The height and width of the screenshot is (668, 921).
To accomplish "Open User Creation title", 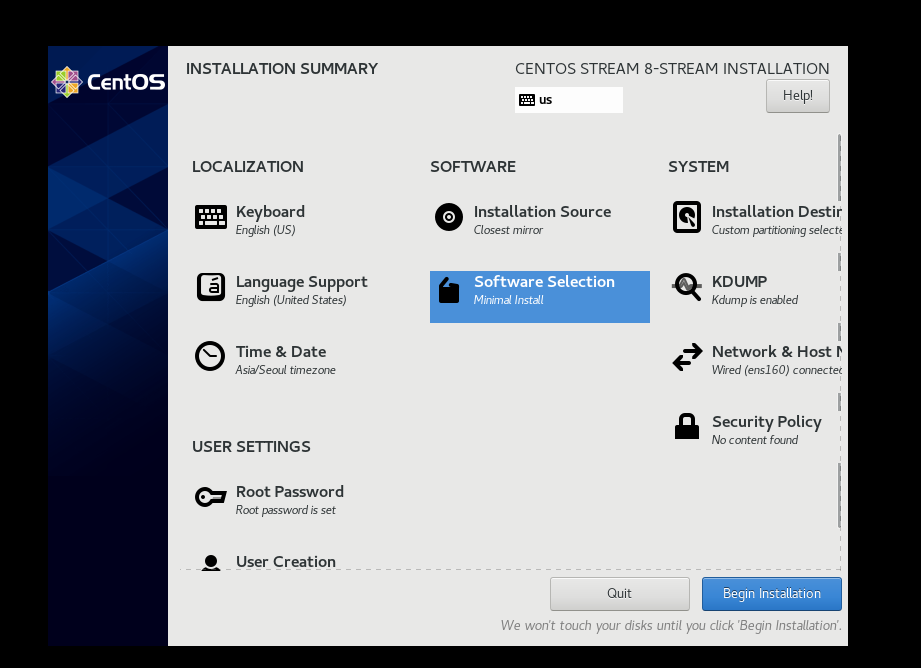I will [x=285, y=562].
